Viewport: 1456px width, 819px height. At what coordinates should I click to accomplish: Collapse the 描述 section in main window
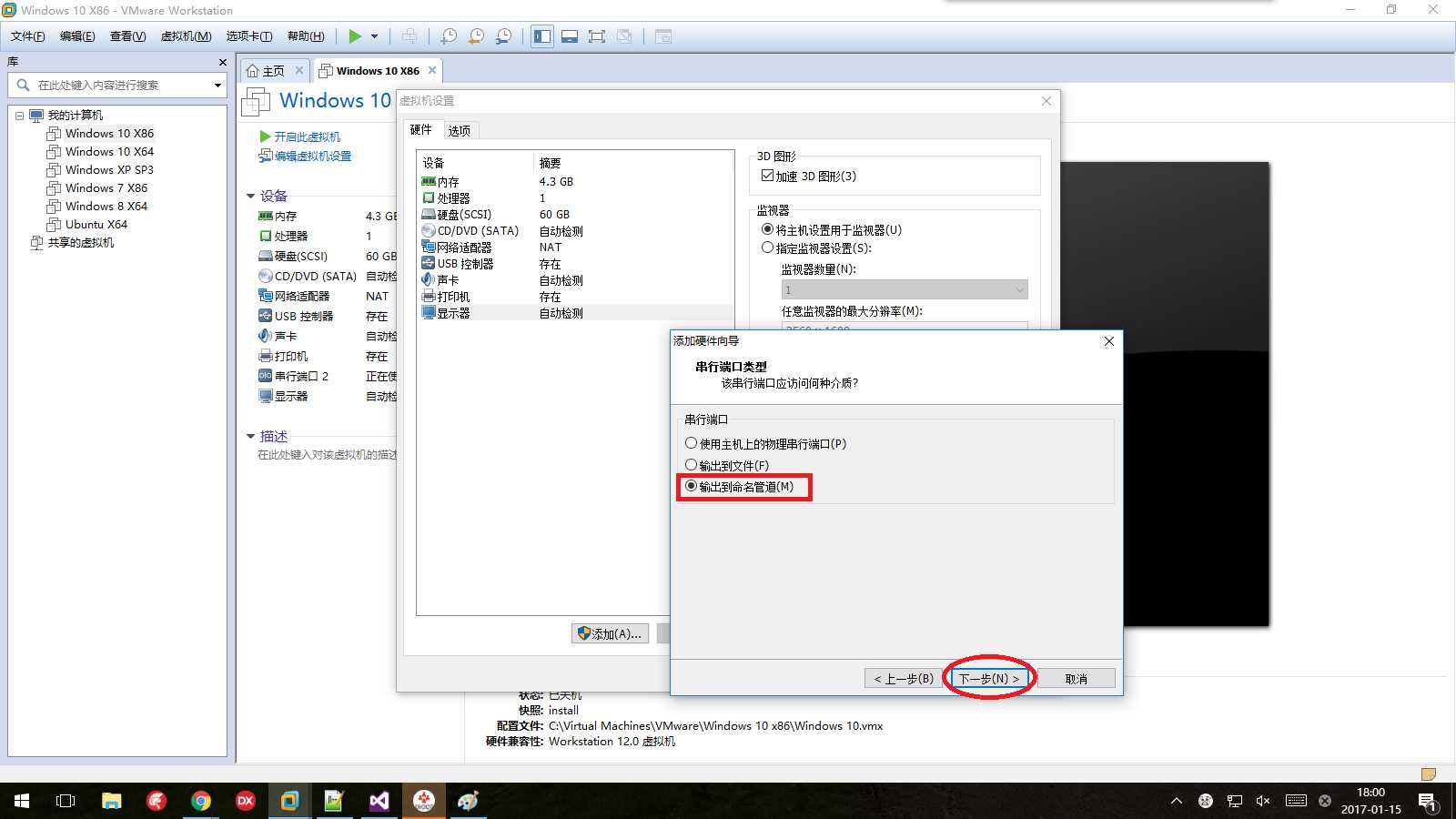pyautogui.click(x=251, y=436)
